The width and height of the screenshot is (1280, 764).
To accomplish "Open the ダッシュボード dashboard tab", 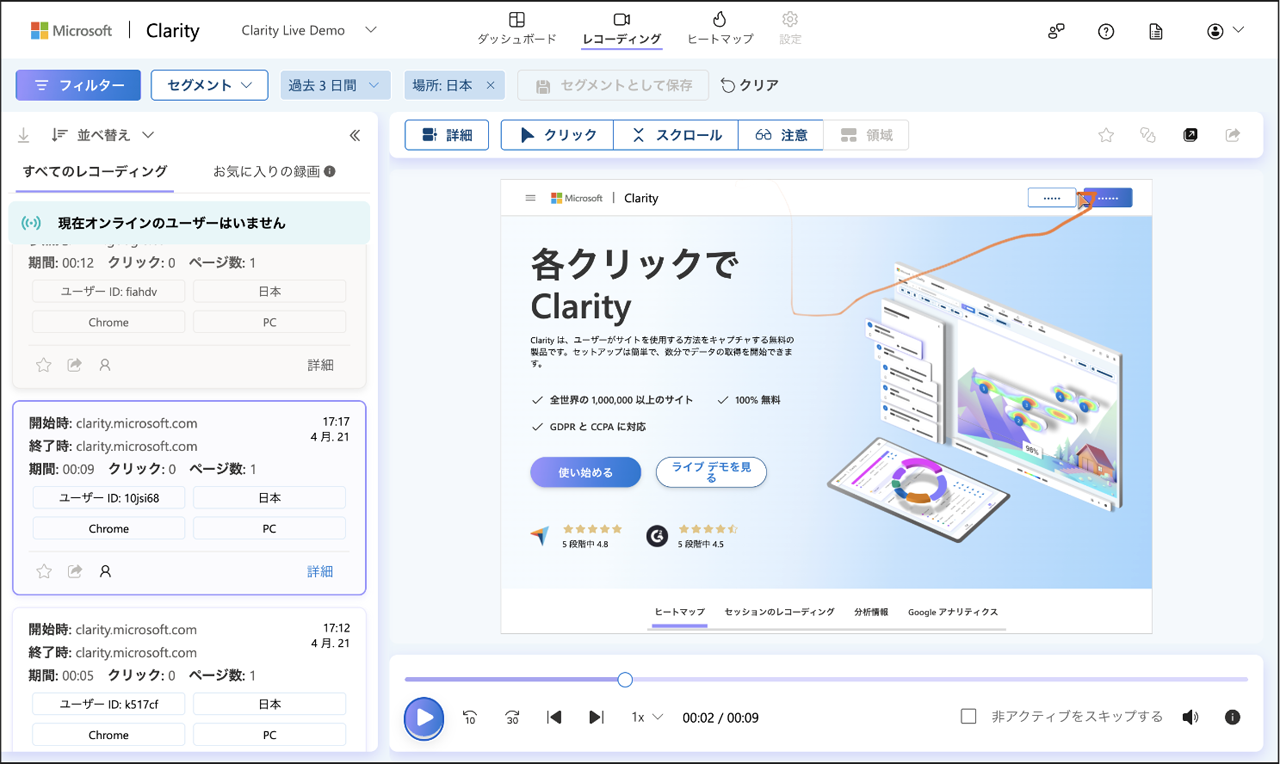I will [516, 29].
